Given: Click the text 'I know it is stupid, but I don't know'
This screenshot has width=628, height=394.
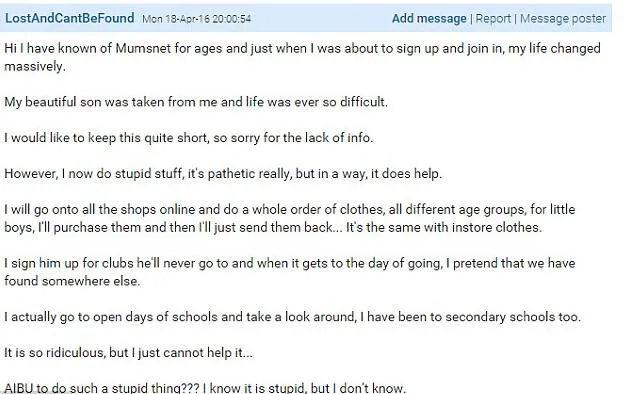Looking at the screenshot, I should coord(304,388).
